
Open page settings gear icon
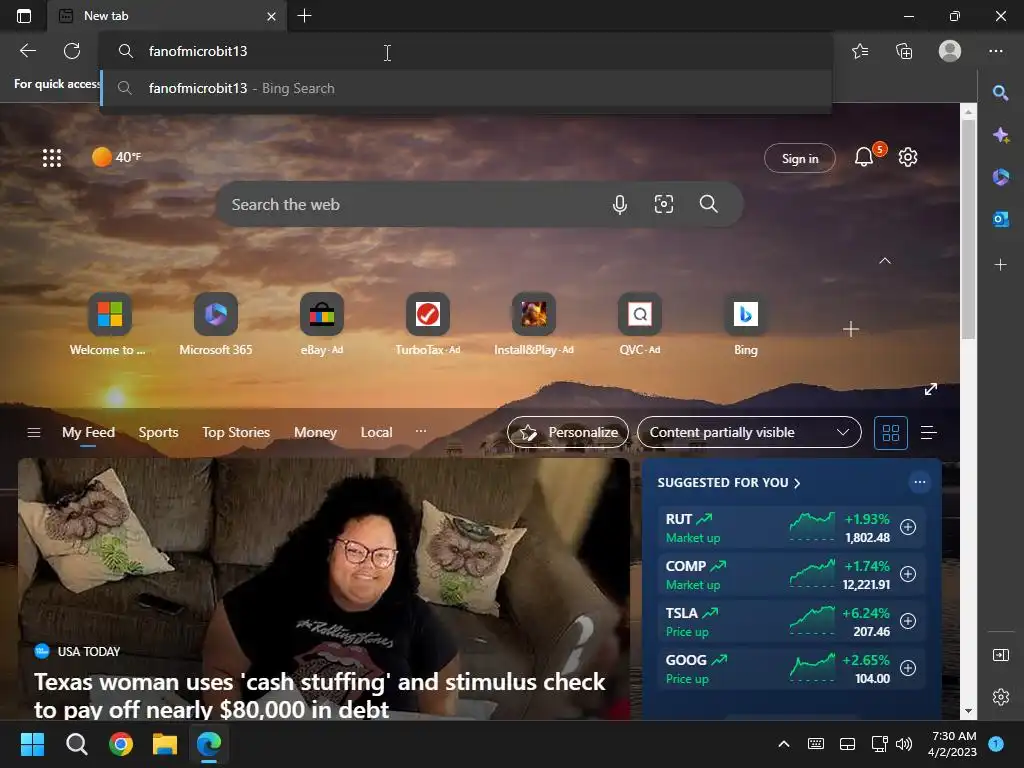tap(908, 157)
